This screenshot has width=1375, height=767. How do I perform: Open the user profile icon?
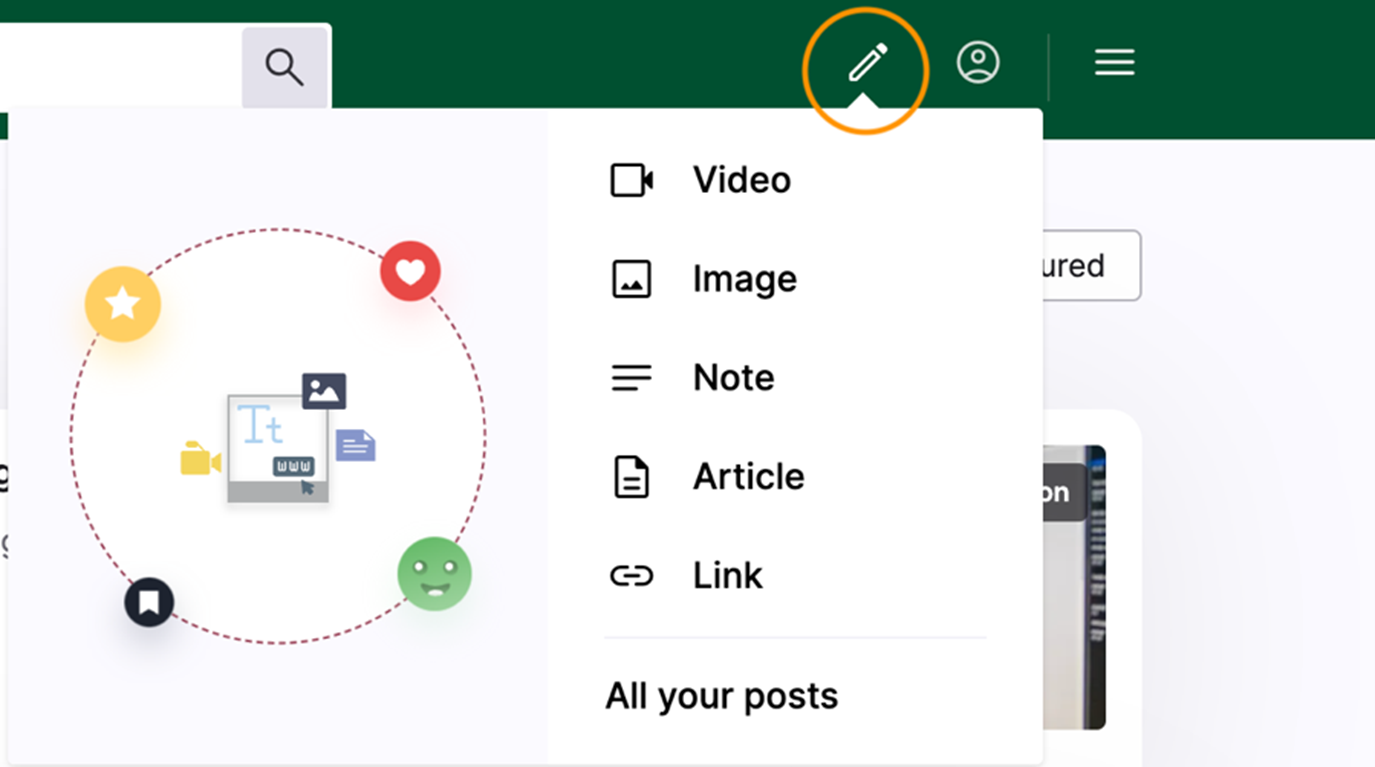(978, 62)
